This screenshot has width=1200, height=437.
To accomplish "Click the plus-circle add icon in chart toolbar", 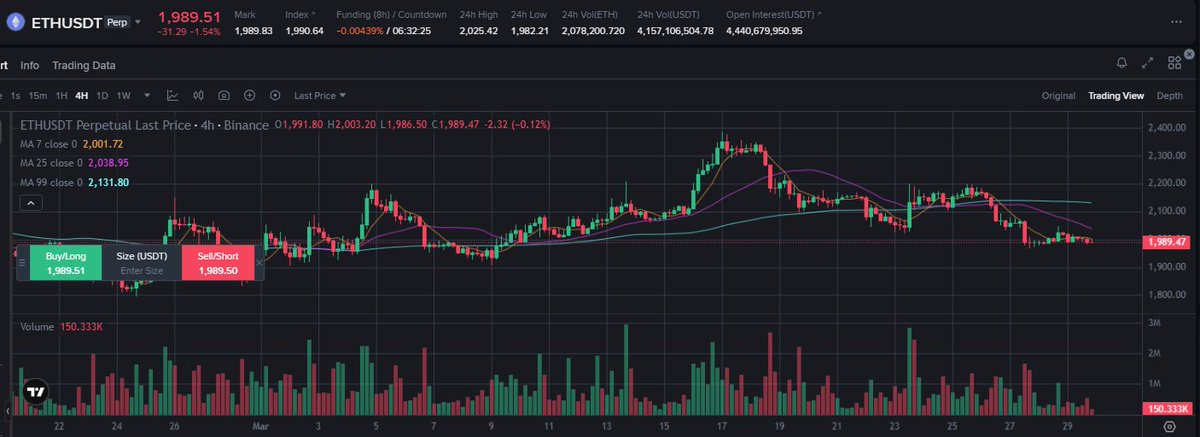I will tap(249, 96).
